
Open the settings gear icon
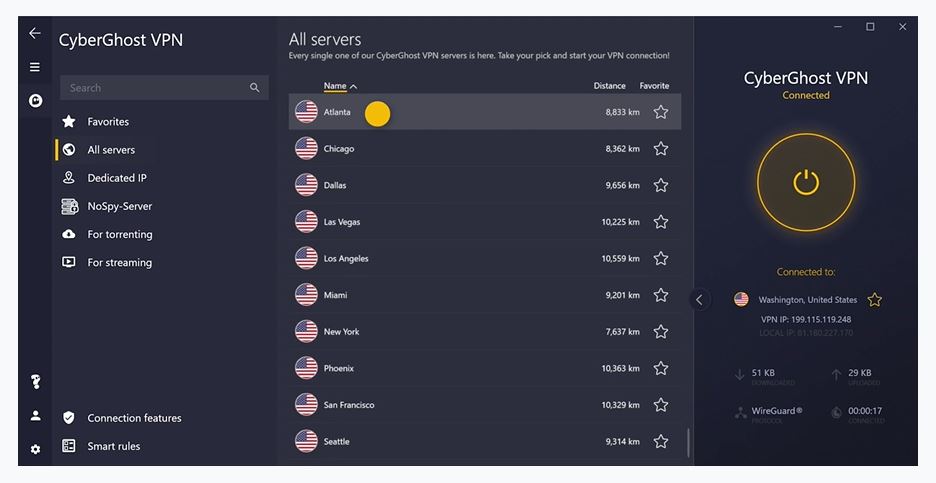click(x=35, y=449)
